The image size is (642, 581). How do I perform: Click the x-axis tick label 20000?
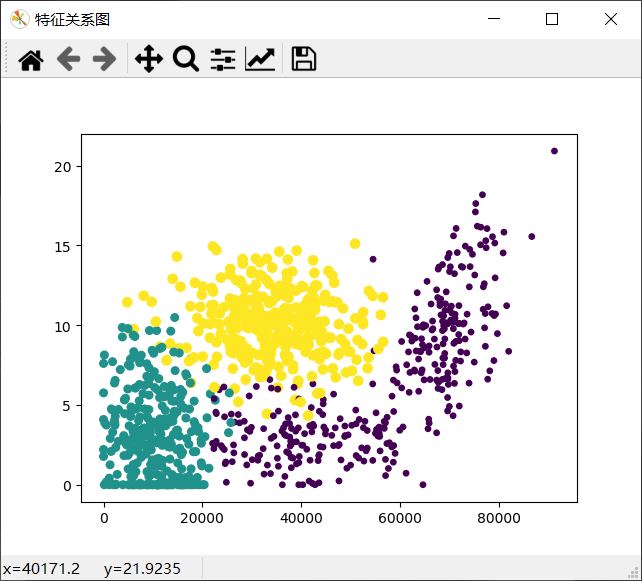(202, 518)
